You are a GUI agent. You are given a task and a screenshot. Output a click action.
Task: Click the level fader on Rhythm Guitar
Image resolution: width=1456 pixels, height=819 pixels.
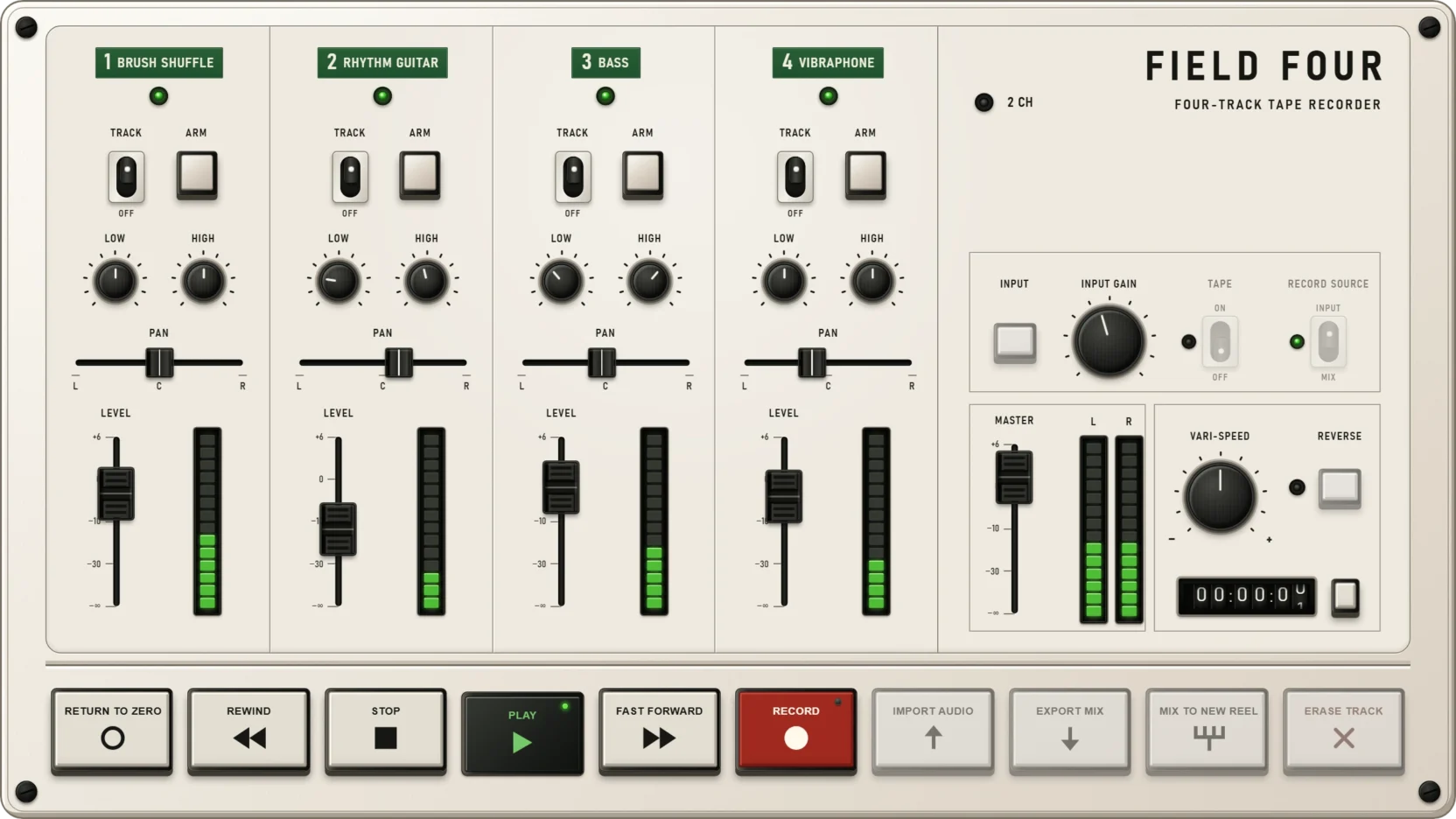(338, 529)
